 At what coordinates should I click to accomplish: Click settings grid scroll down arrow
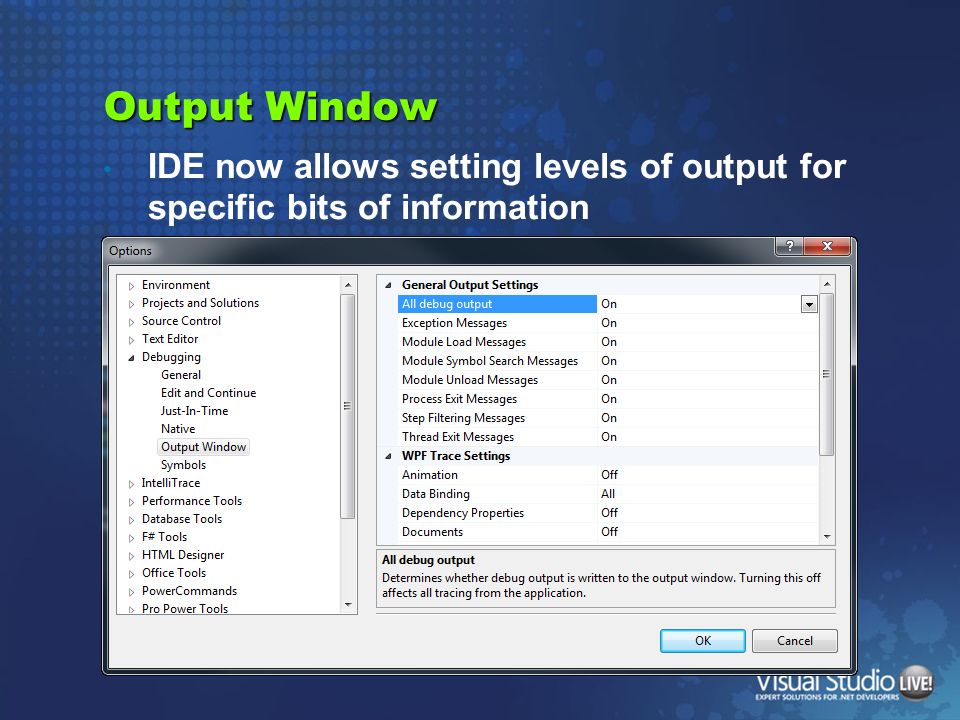827,537
